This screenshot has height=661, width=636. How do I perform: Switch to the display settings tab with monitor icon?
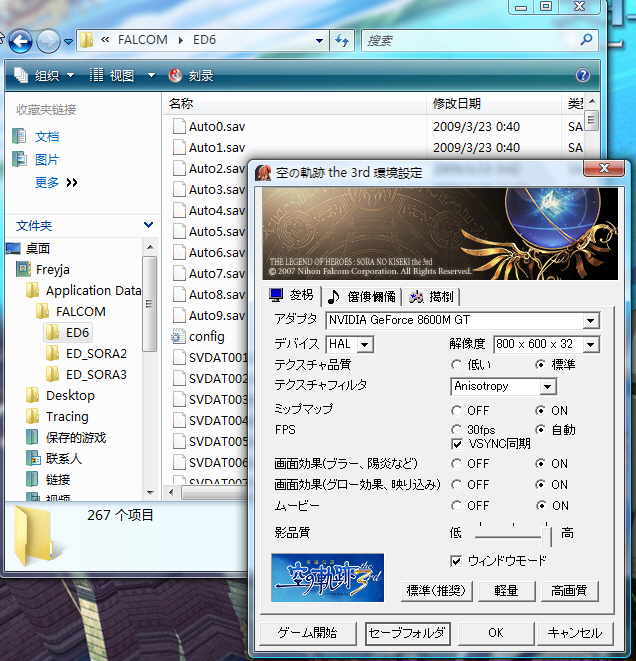point(291,295)
